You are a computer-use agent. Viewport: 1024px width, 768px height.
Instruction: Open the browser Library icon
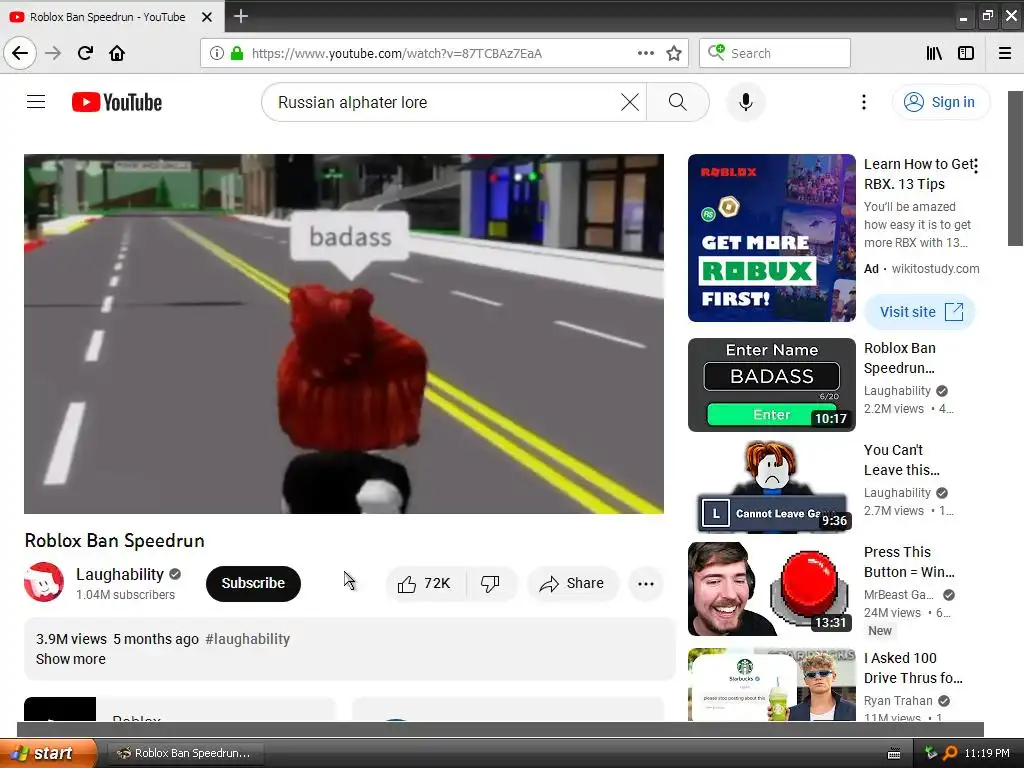[x=934, y=53]
